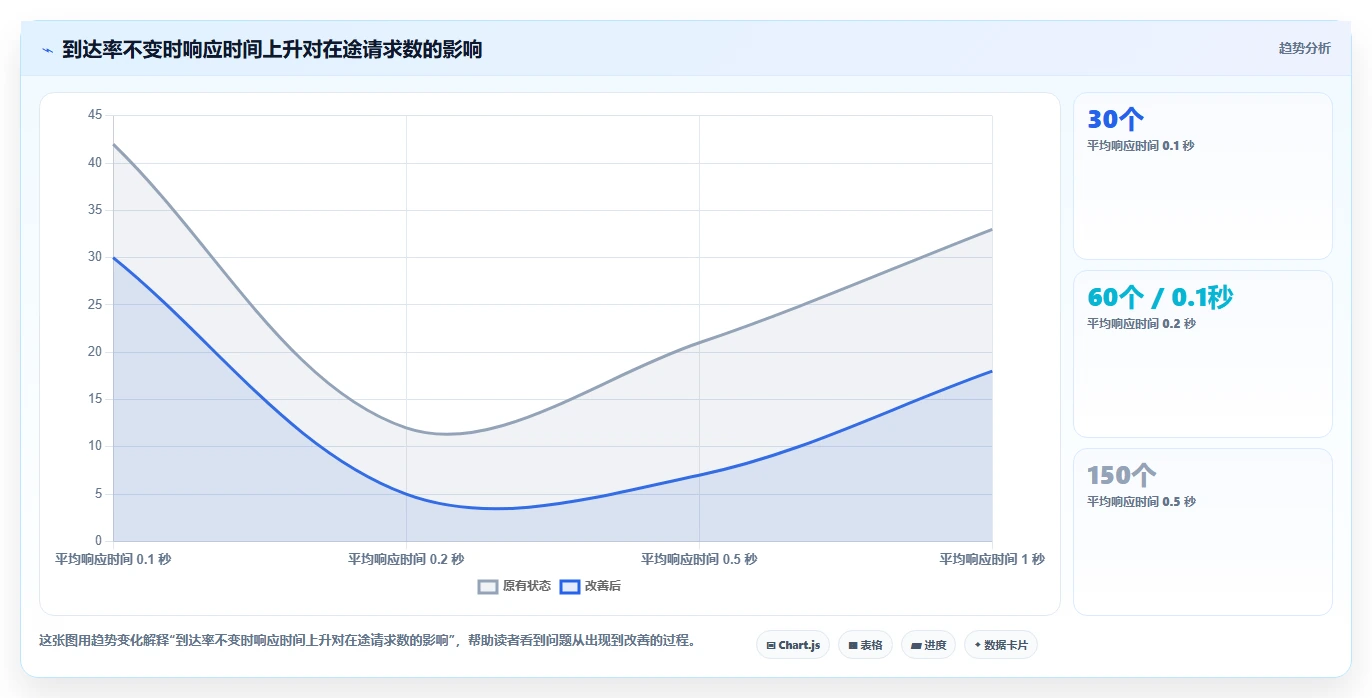
Task: Click the gray 原有状态 legend swatch
Action: pos(488,586)
